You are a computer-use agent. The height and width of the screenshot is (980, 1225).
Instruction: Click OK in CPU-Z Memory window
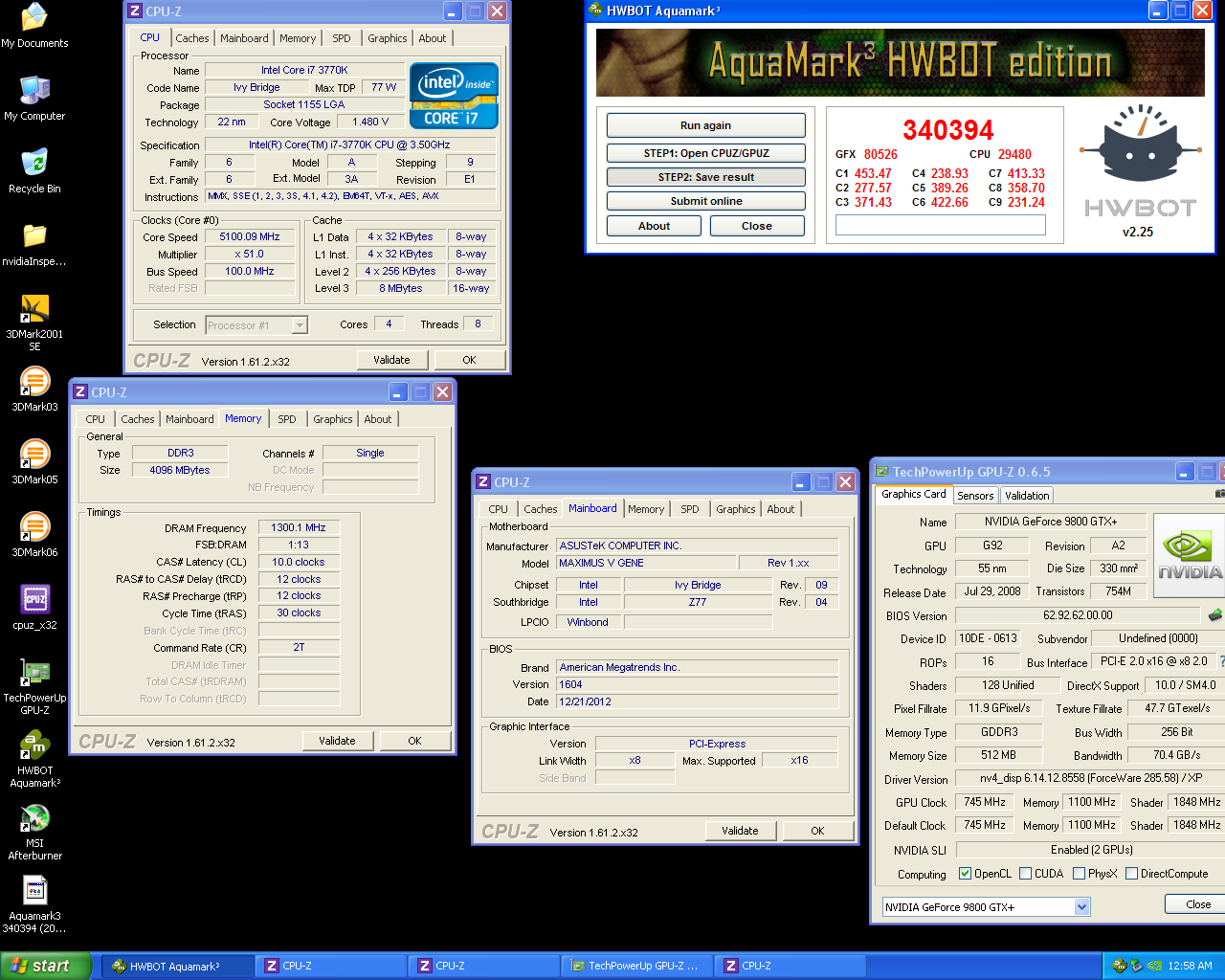pyautogui.click(x=414, y=741)
